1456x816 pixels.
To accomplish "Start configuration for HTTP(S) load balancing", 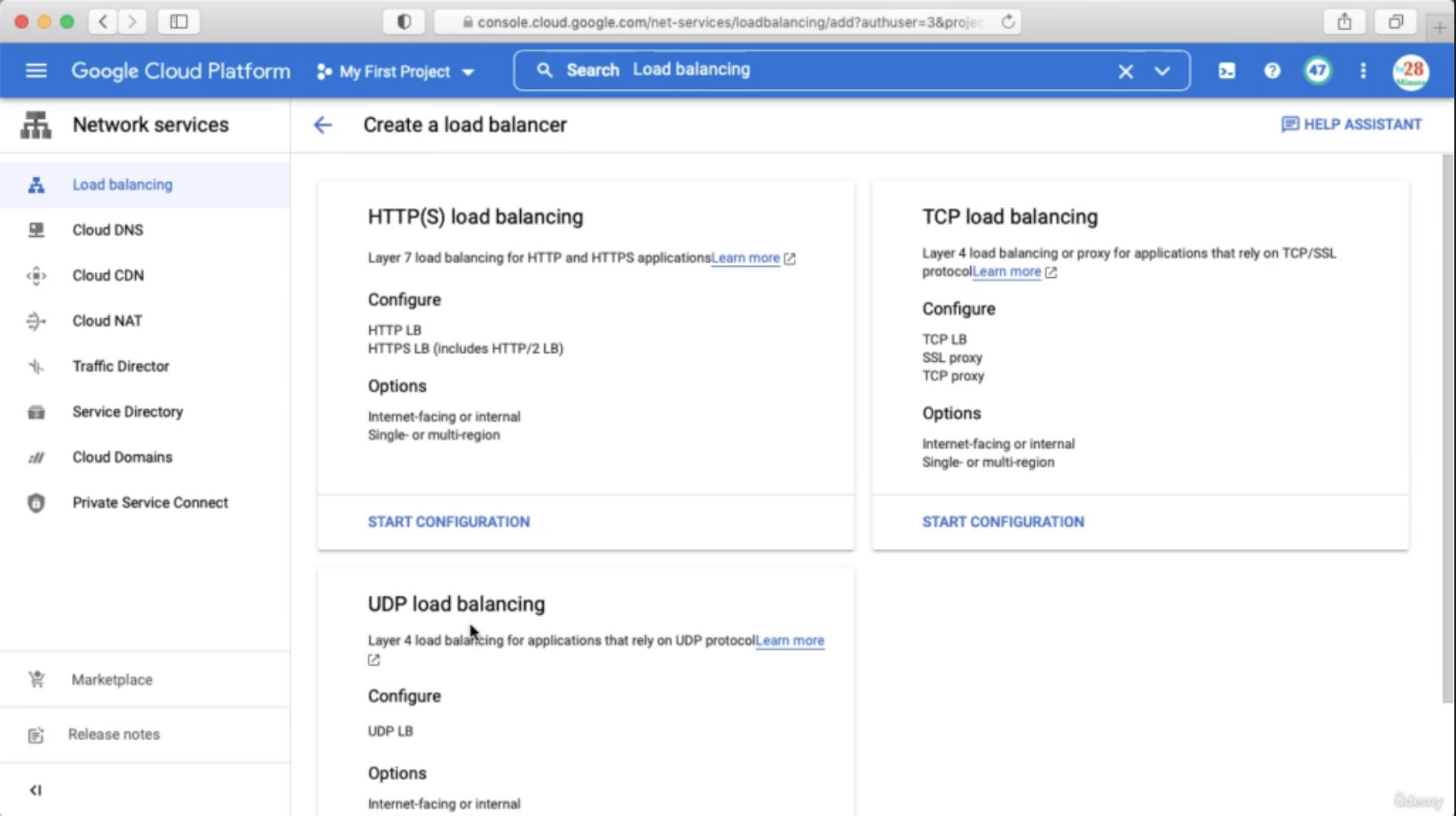I will [x=449, y=522].
